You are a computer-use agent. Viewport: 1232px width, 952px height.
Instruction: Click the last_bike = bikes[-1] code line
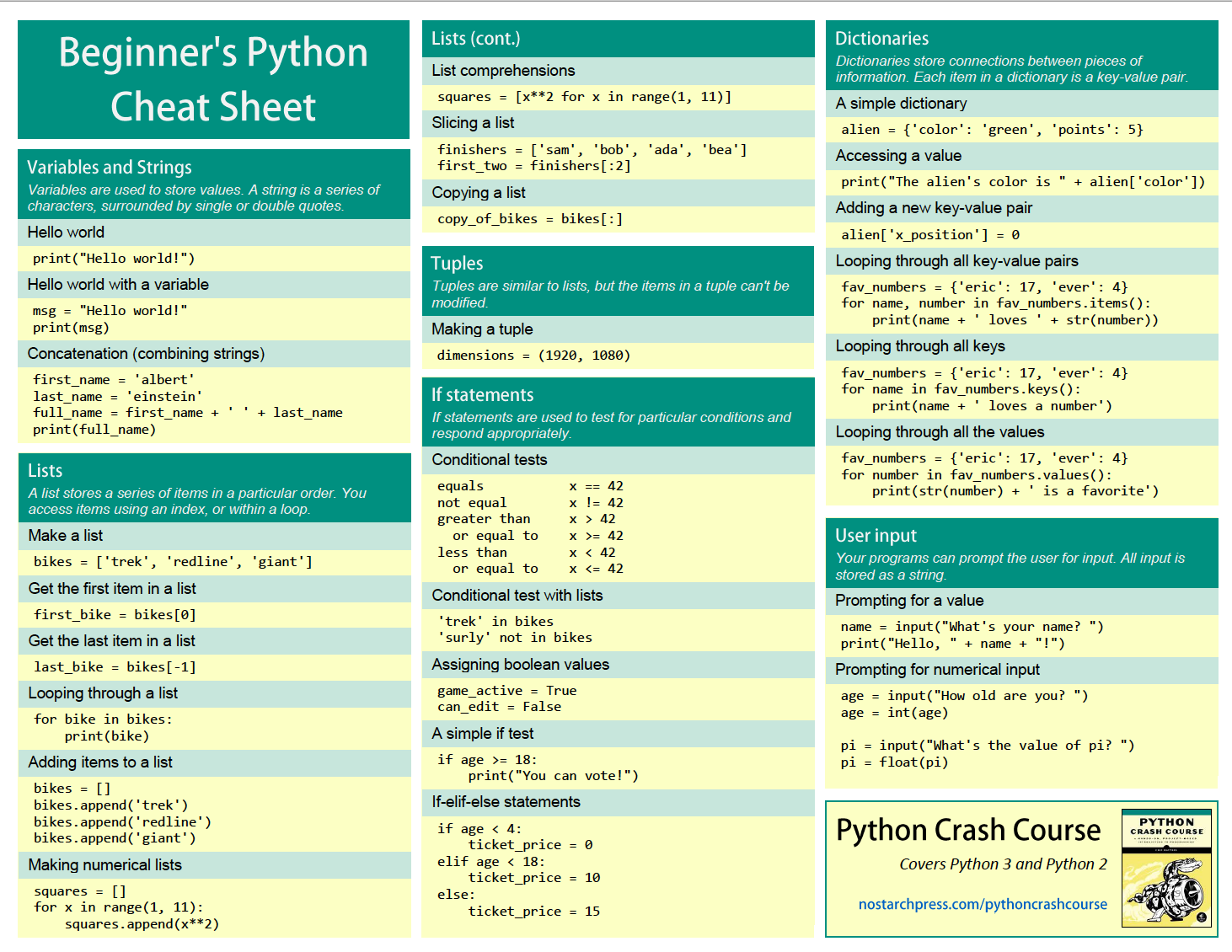coord(115,667)
